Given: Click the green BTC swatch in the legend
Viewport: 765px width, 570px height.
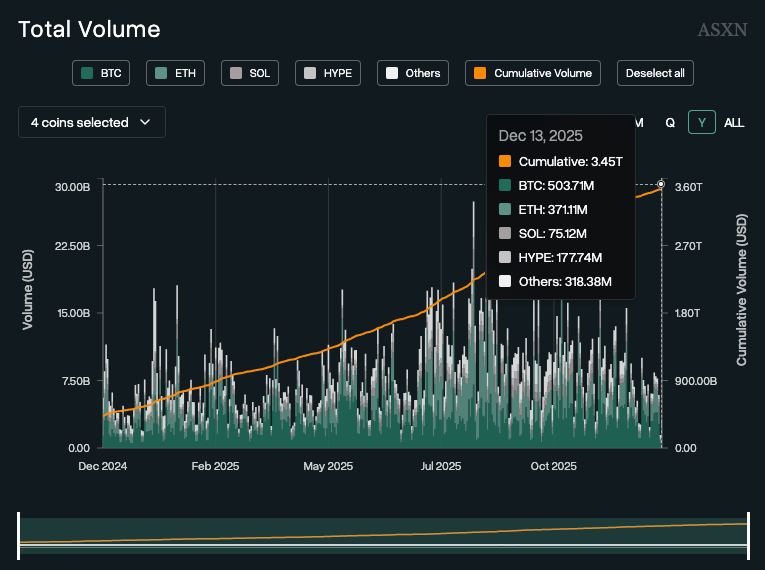Looking at the screenshot, I should 87,73.
